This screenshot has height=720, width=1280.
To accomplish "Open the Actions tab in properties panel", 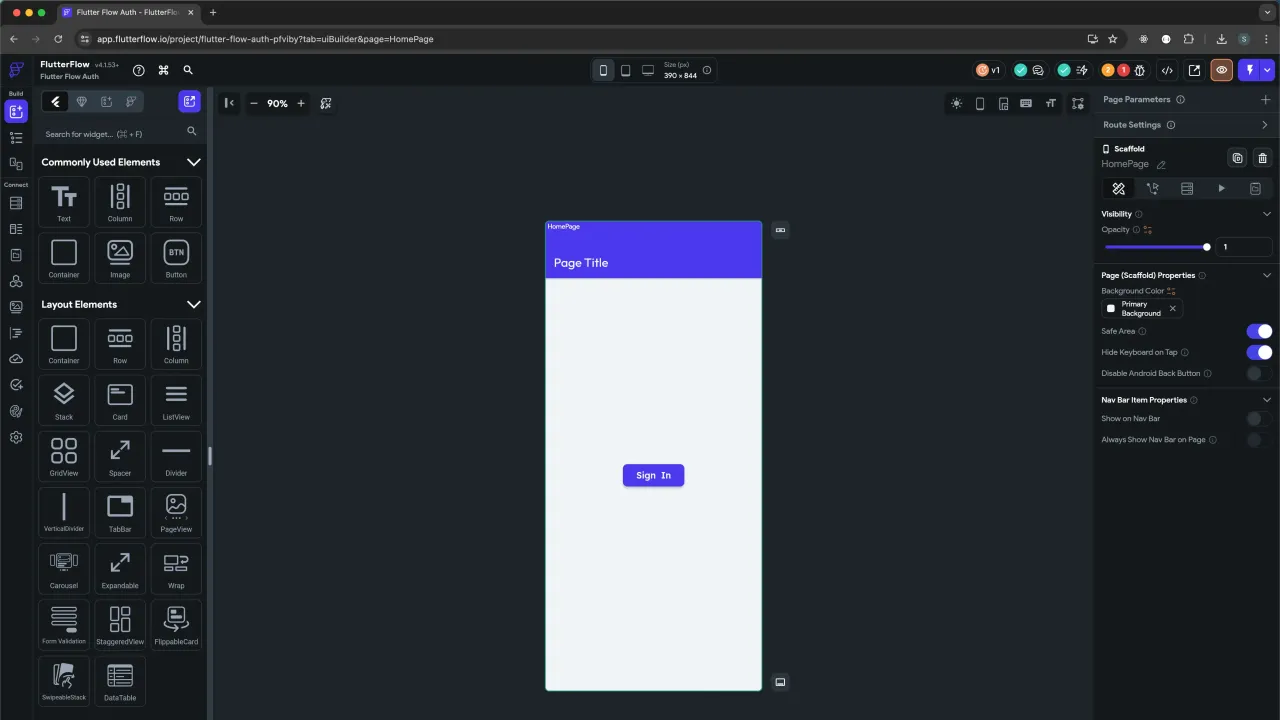I will (x=1152, y=188).
